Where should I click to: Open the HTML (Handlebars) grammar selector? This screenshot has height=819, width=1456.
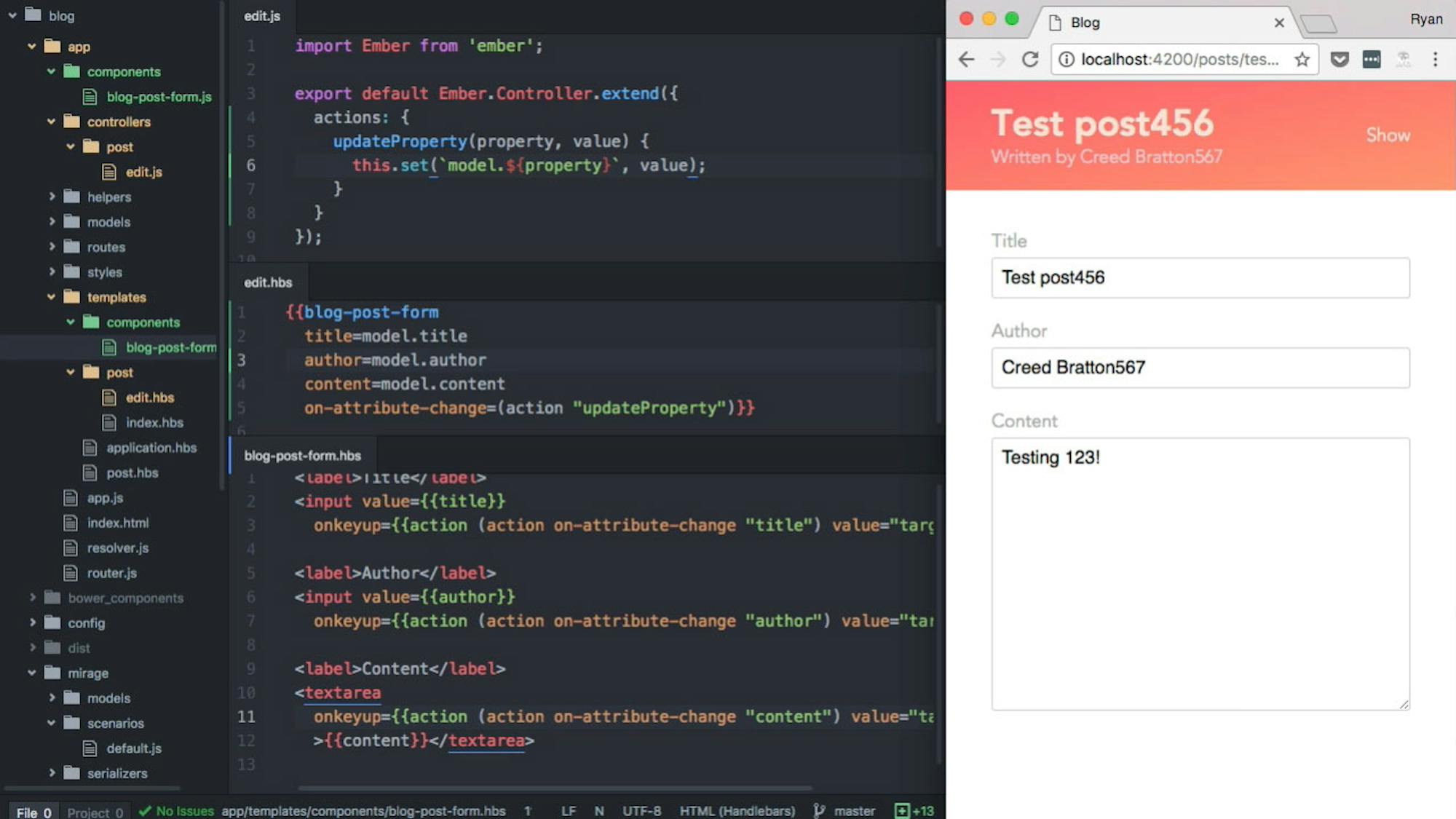pyautogui.click(x=737, y=810)
